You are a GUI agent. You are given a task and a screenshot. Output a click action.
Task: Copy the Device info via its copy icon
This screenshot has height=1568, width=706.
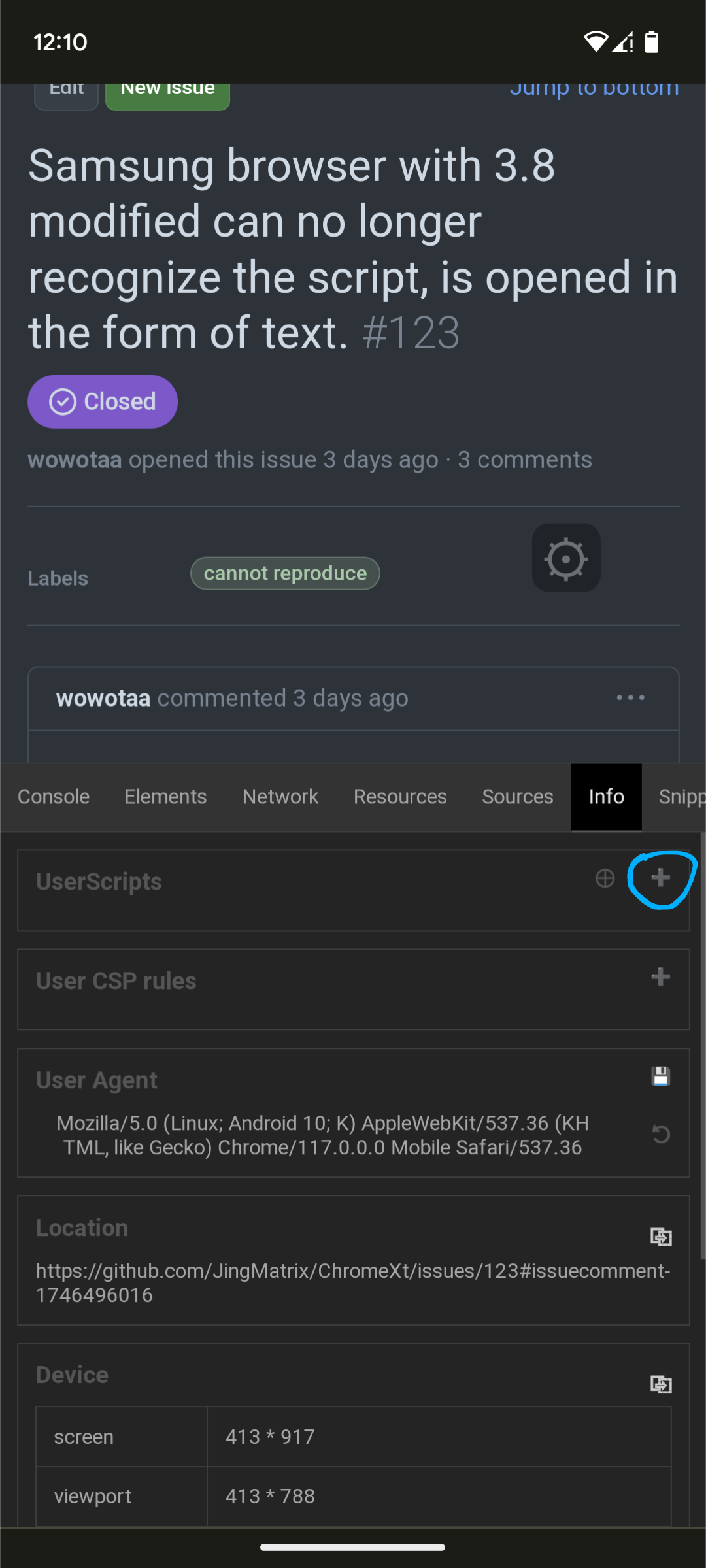click(x=661, y=1384)
